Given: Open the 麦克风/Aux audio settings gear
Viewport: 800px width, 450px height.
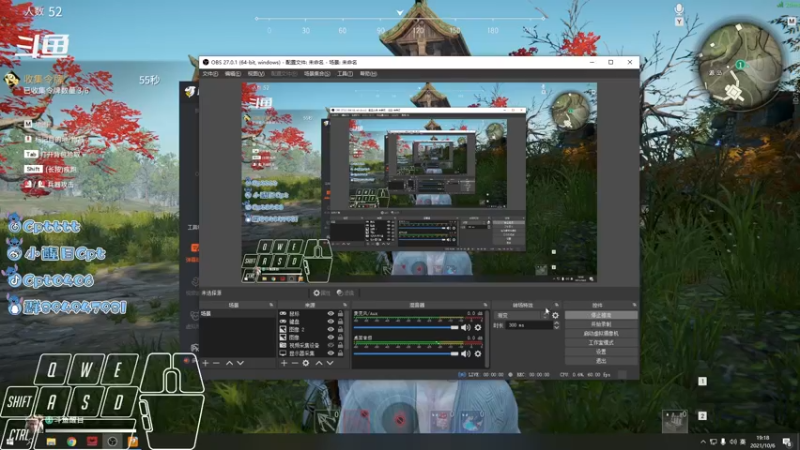Looking at the screenshot, I should click(x=478, y=328).
